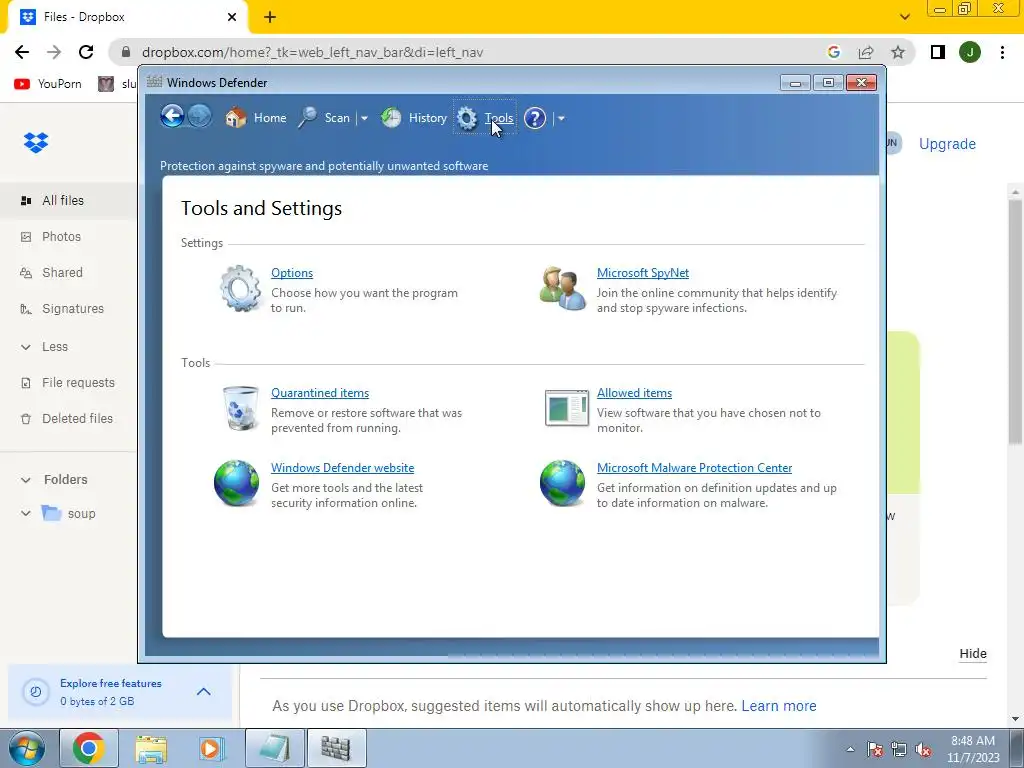Collapse the Folders section chevron
Viewport: 1024px width, 768px height.
25,480
